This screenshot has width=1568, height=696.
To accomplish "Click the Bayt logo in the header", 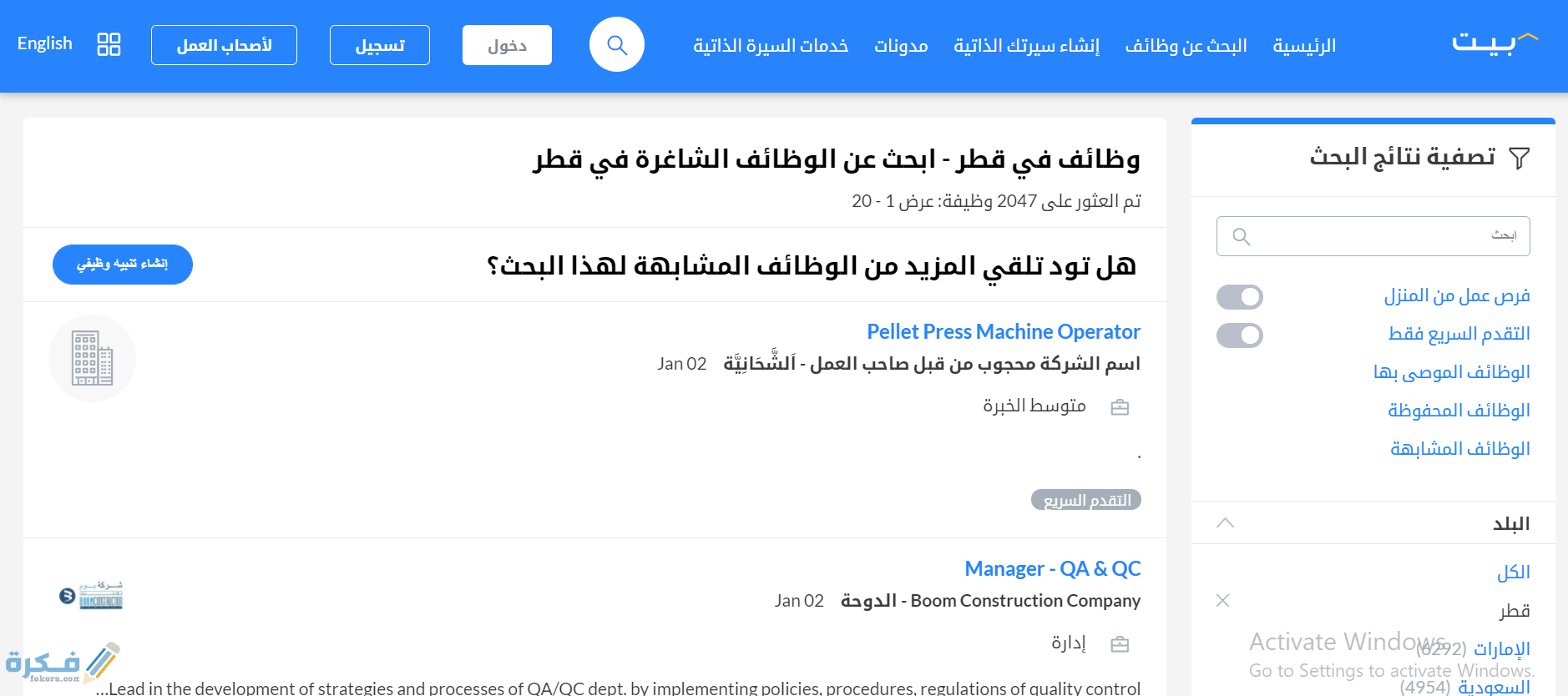I will [x=1494, y=43].
